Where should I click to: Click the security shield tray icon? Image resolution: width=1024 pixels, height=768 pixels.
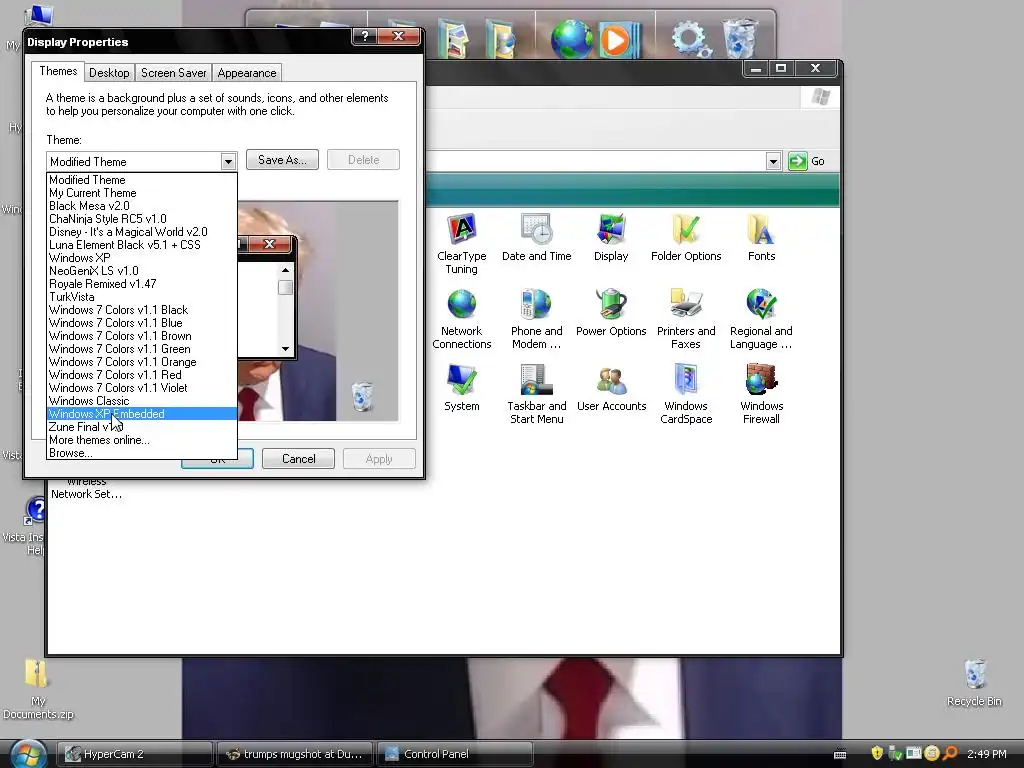876,753
